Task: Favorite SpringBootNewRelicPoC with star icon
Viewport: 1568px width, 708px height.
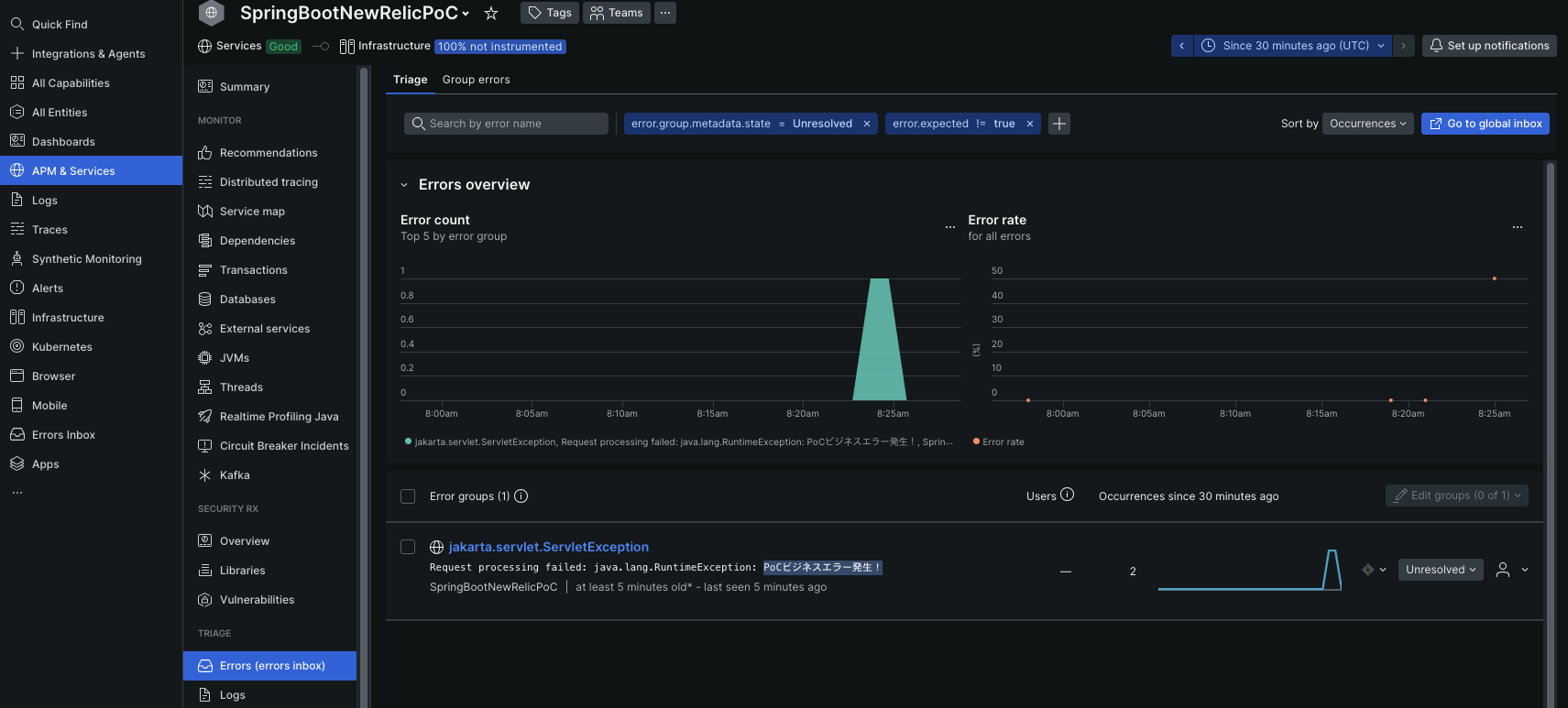Action: pos(491,13)
